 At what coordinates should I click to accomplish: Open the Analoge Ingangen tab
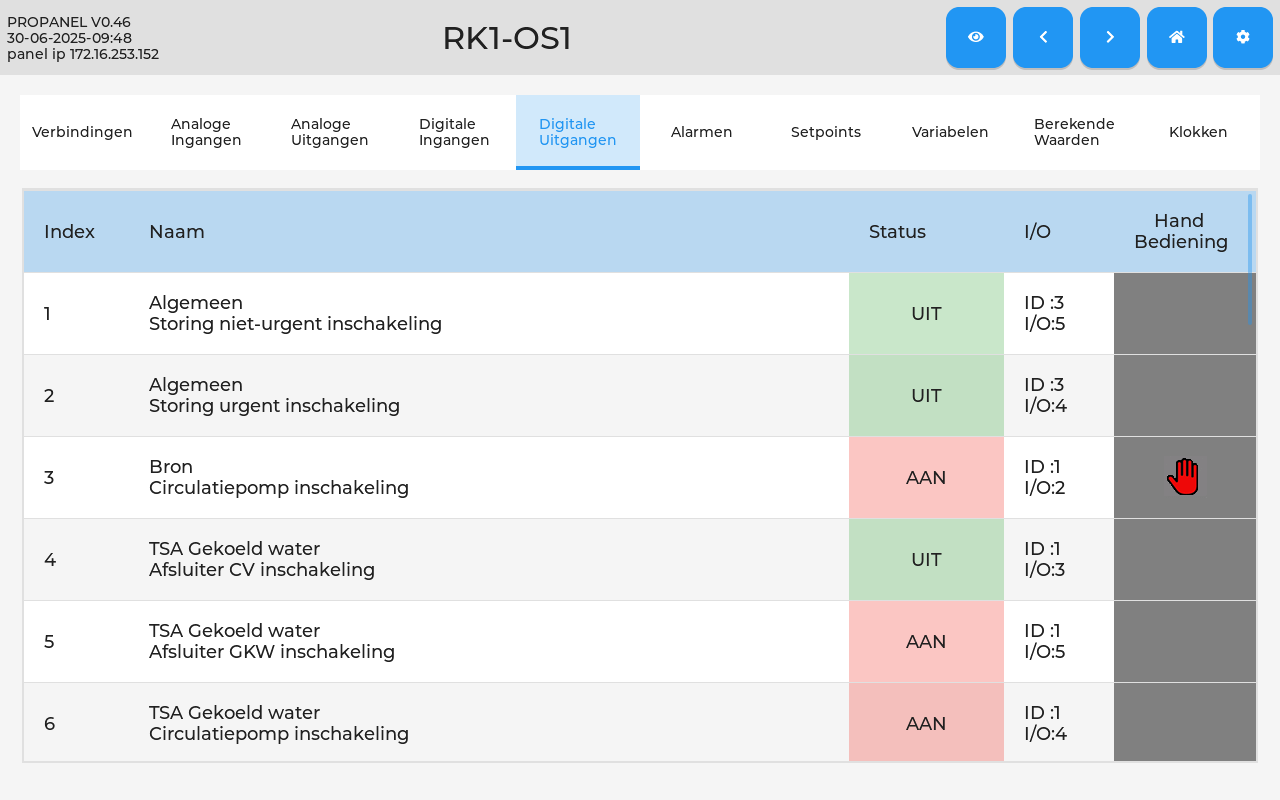tap(206, 132)
